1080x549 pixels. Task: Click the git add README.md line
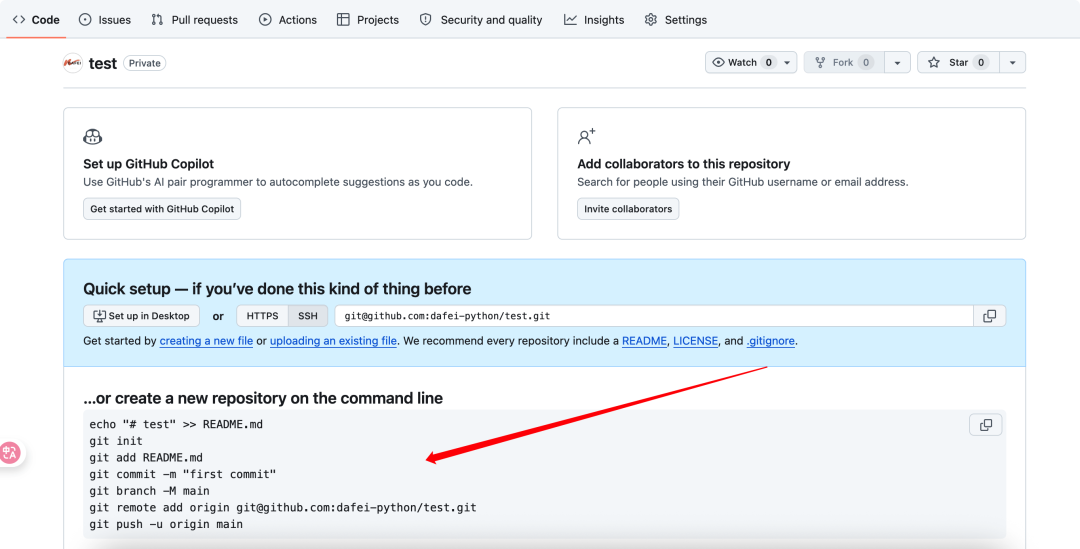[x=146, y=457]
